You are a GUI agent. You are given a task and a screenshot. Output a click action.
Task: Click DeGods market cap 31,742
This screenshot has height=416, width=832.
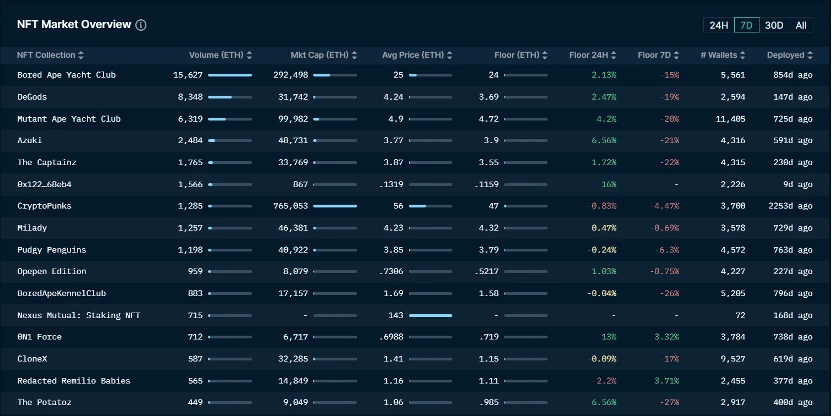click(x=293, y=97)
